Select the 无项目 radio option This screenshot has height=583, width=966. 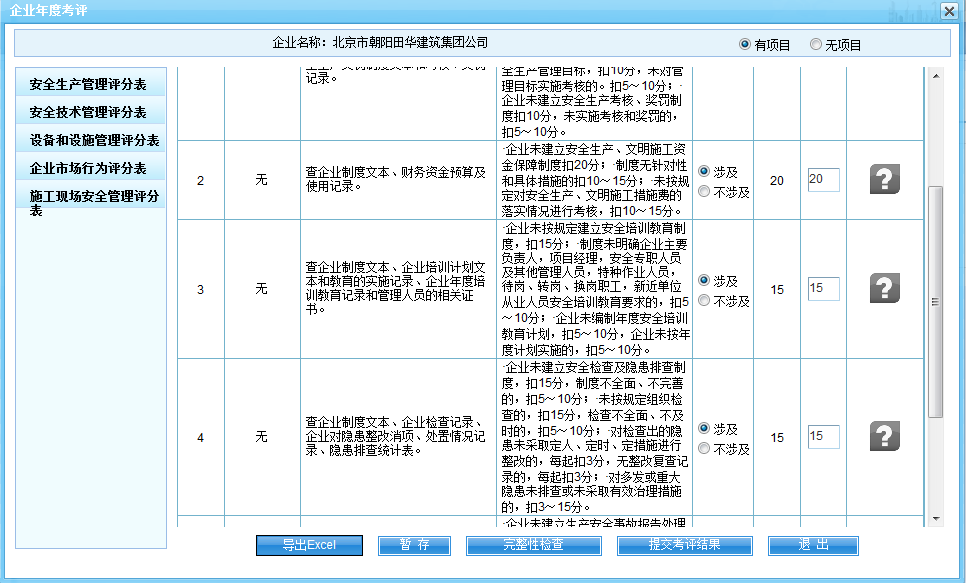point(816,45)
